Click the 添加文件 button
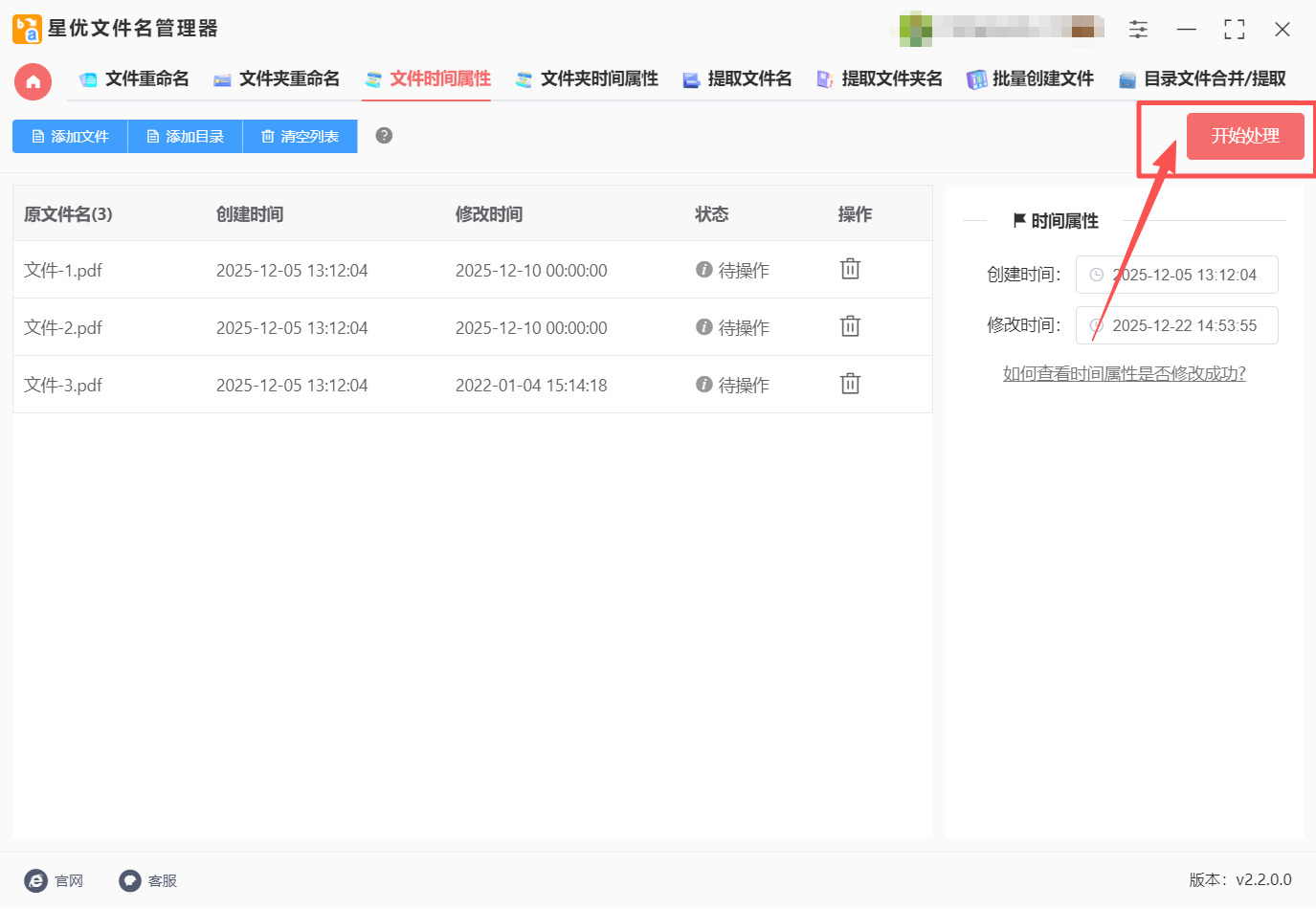Image resolution: width=1316 pixels, height=909 pixels. pos(70,137)
